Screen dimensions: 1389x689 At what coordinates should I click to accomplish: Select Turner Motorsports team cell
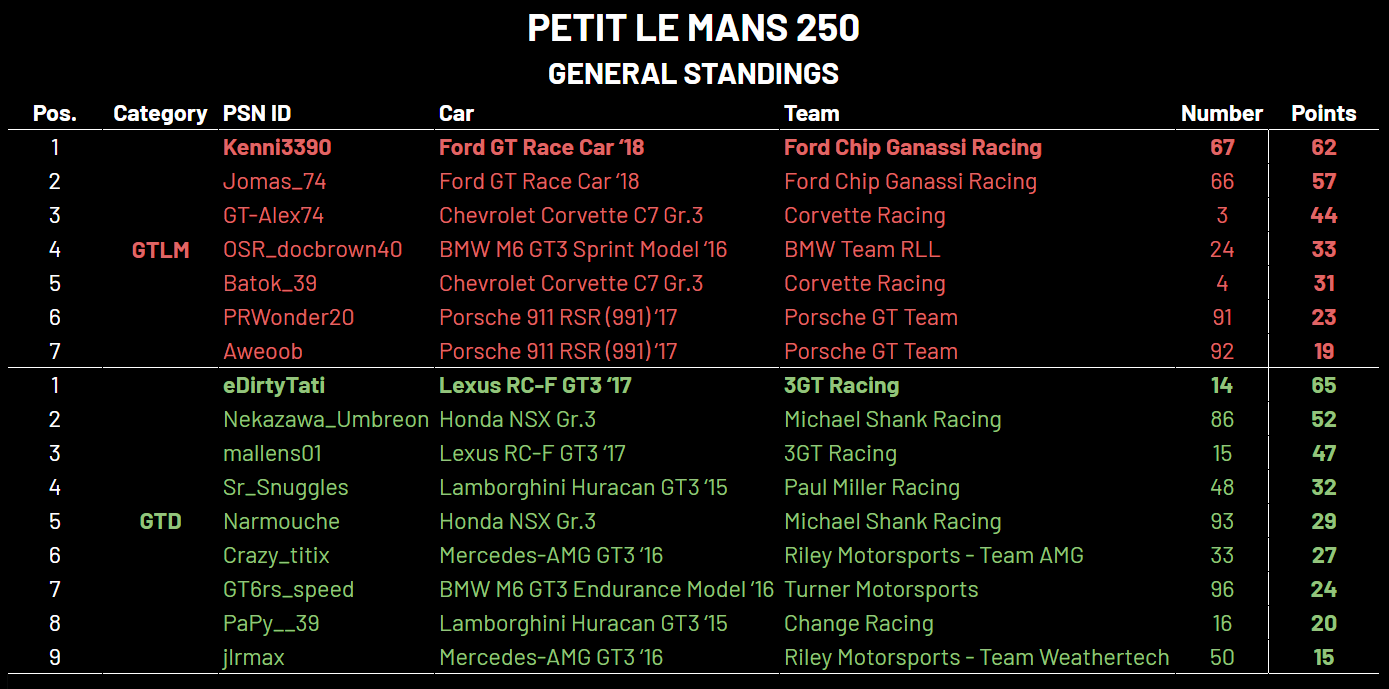point(881,589)
